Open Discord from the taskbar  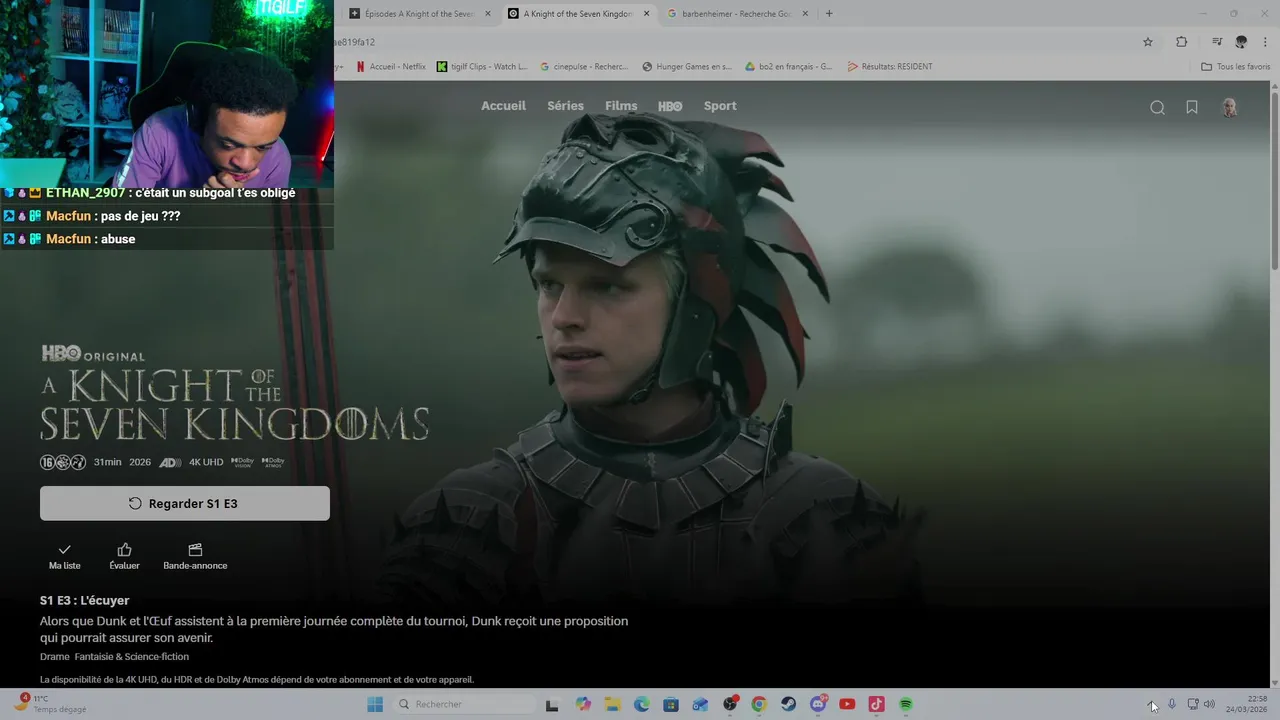click(818, 704)
